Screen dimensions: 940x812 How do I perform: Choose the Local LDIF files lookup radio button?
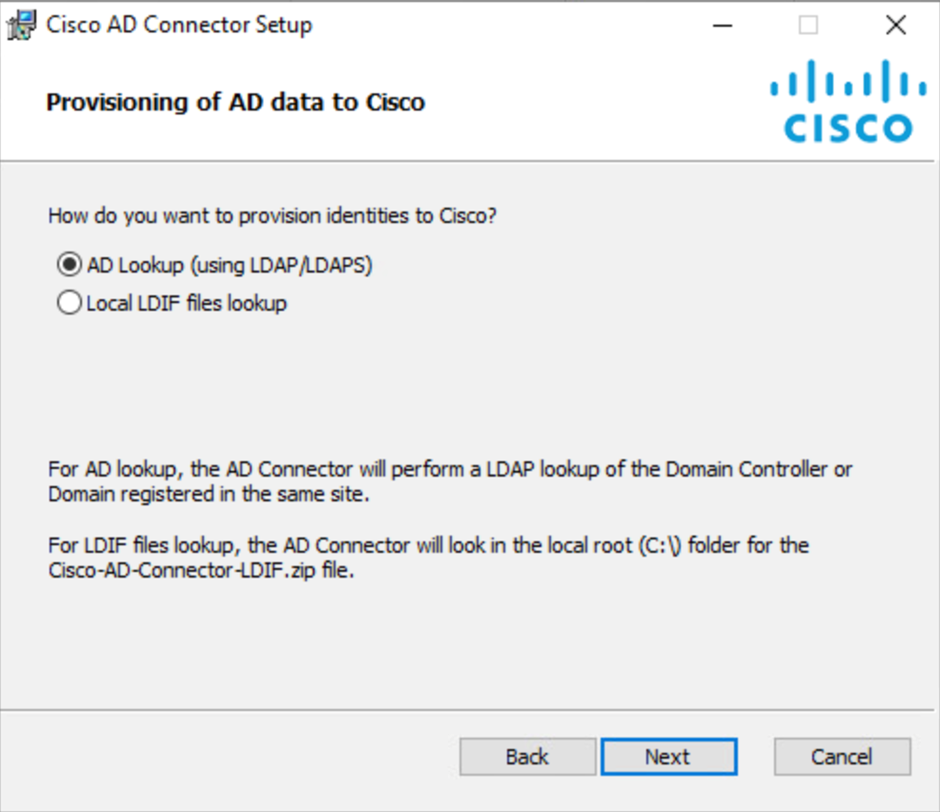[x=70, y=303]
